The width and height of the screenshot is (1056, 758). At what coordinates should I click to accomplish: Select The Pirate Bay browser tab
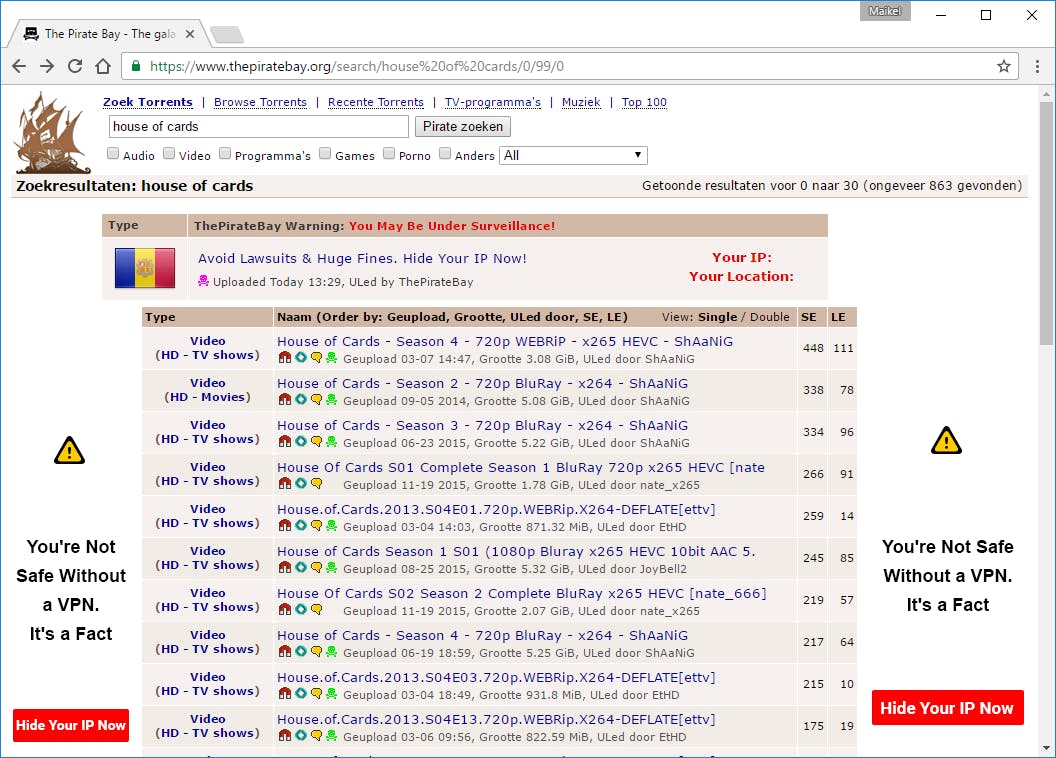coord(108,34)
